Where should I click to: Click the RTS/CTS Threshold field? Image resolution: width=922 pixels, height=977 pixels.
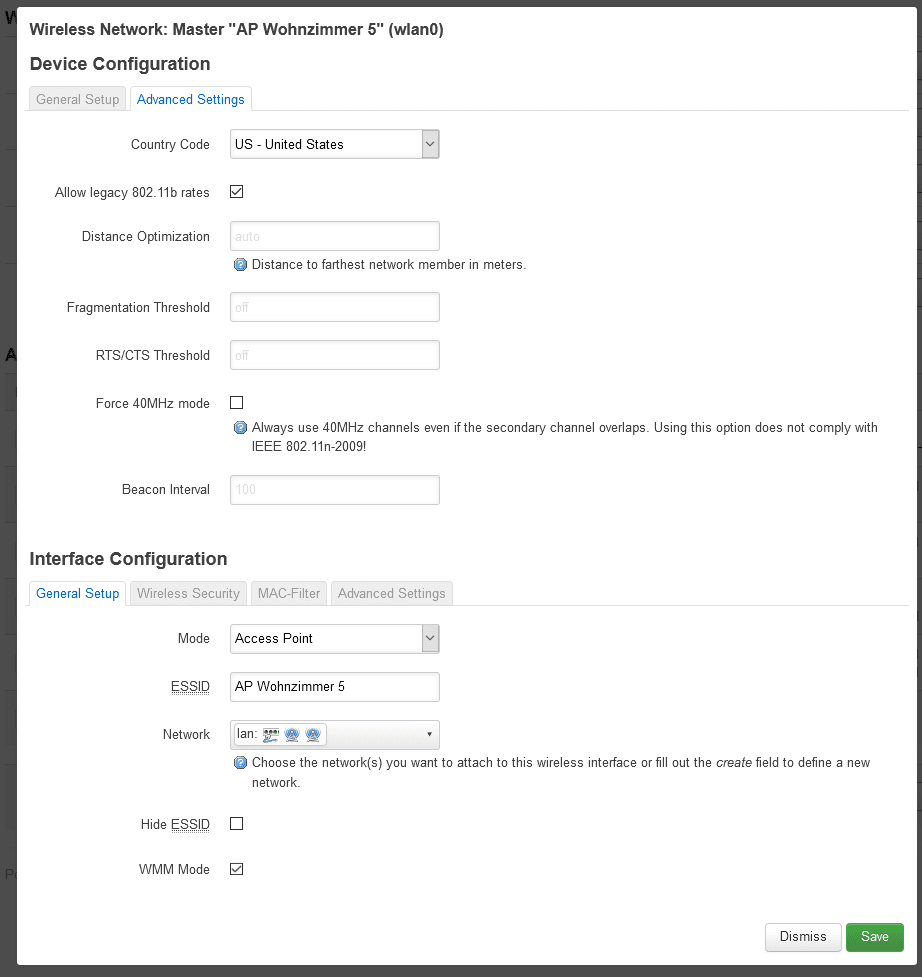pyautogui.click(x=334, y=355)
